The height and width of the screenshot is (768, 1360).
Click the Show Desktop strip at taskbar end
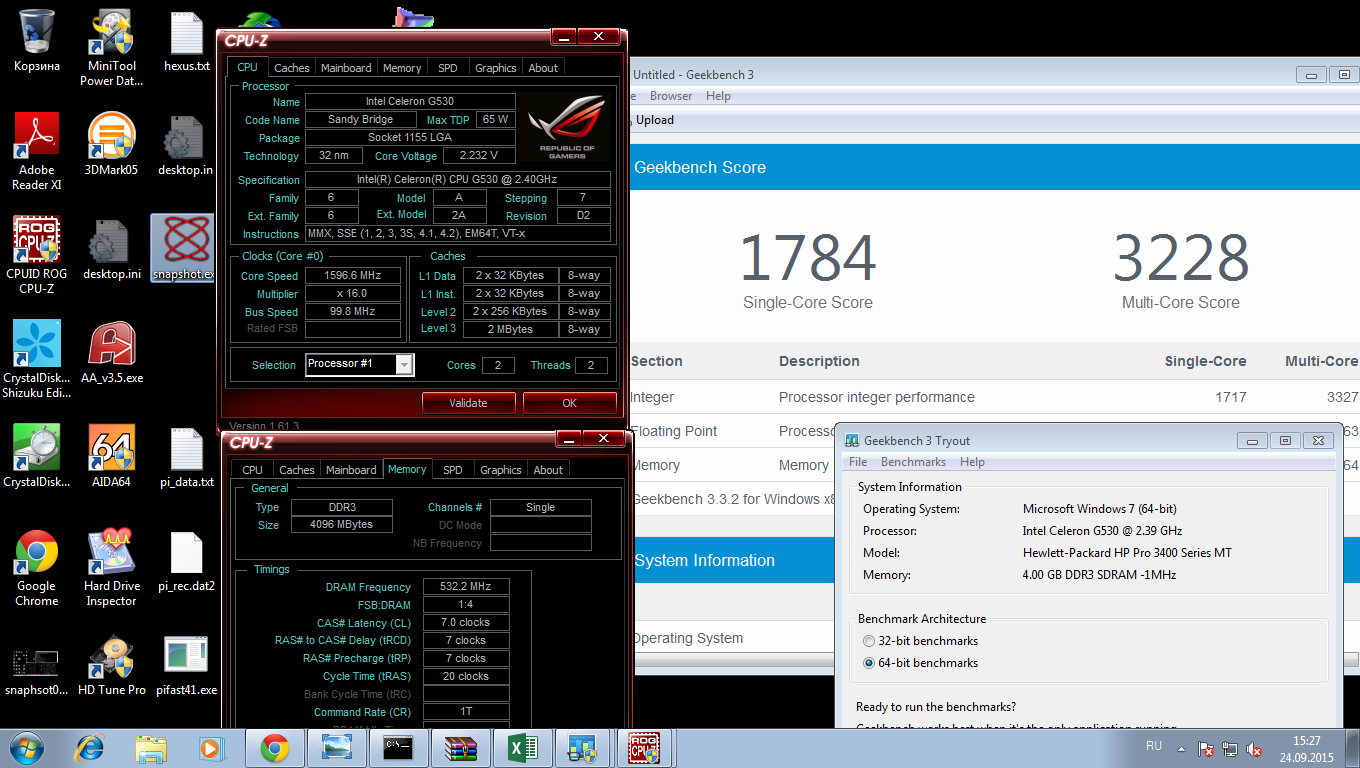coord(1353,748)
